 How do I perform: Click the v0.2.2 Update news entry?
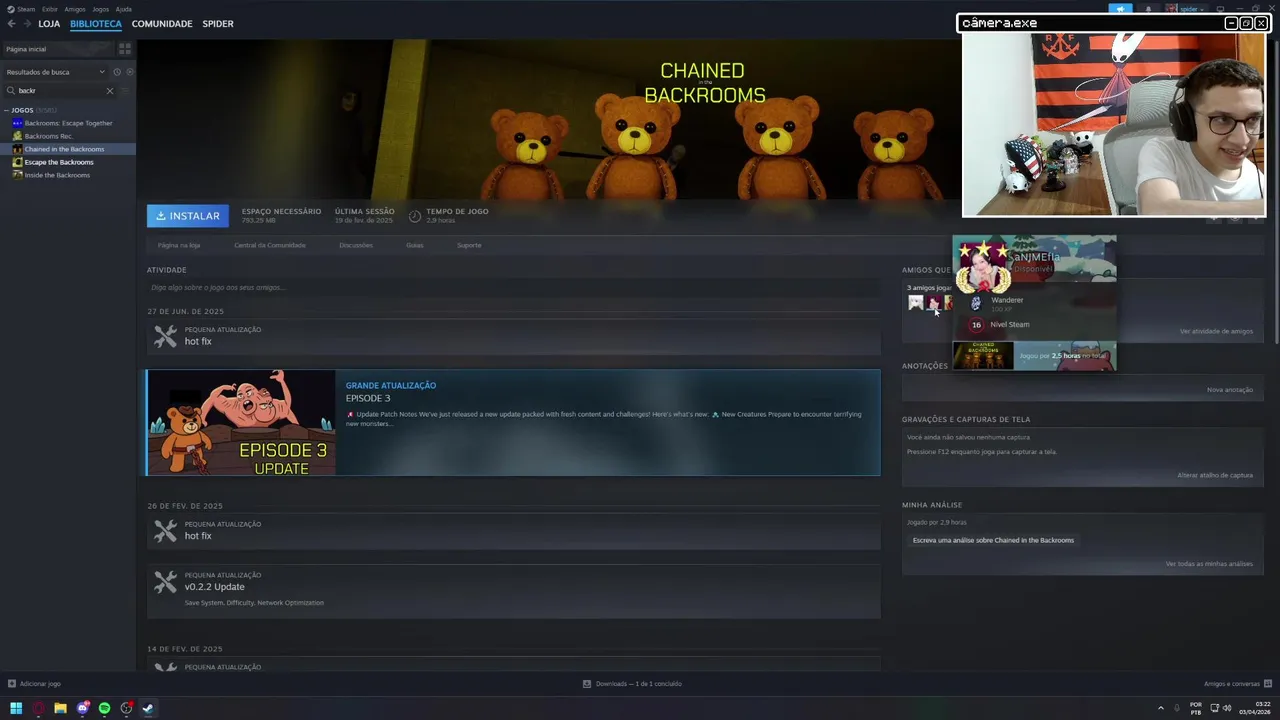513,591
